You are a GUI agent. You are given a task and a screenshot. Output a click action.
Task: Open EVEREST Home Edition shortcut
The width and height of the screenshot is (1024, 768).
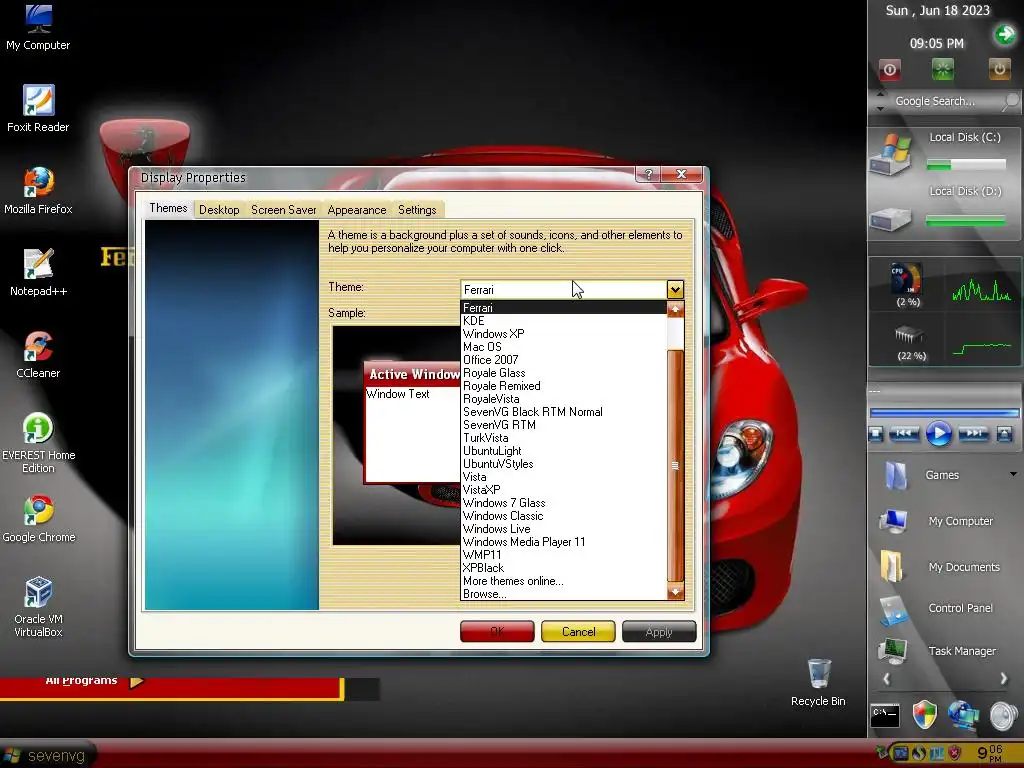38,443
